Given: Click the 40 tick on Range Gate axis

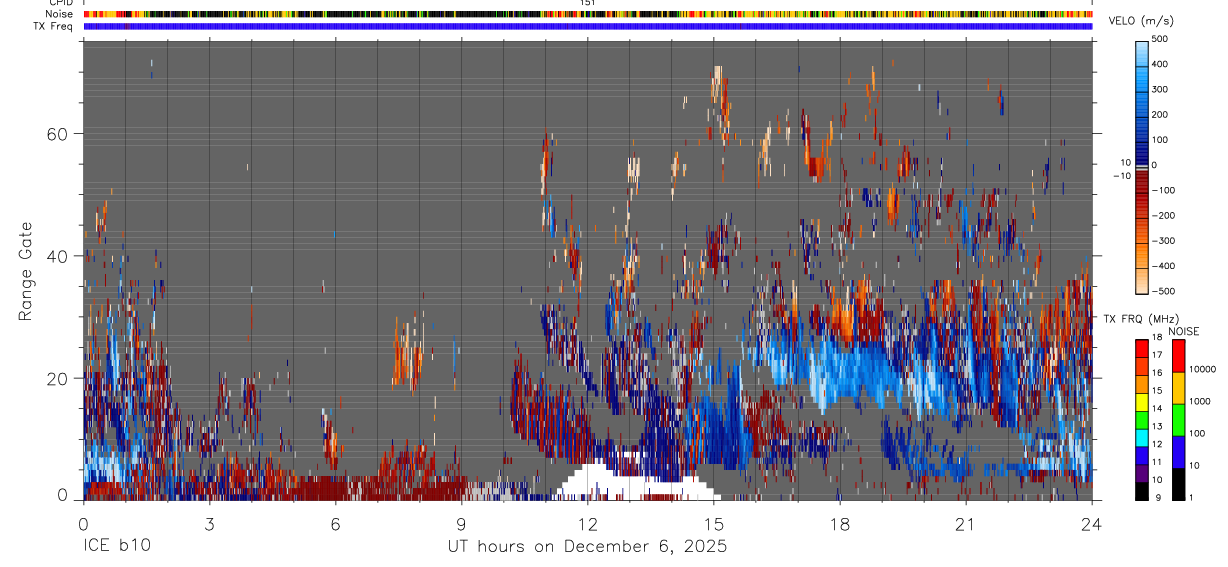Looking at the screenshot, I should (56, 256).
